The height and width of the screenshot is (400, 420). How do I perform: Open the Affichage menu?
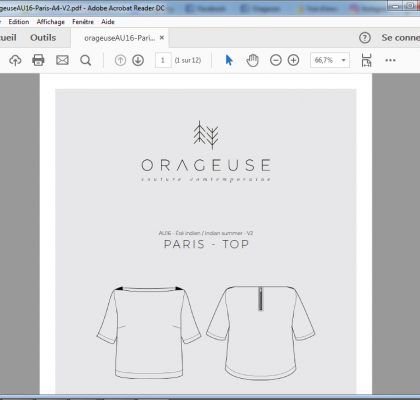pyautogui.click(x=51, y=22)
